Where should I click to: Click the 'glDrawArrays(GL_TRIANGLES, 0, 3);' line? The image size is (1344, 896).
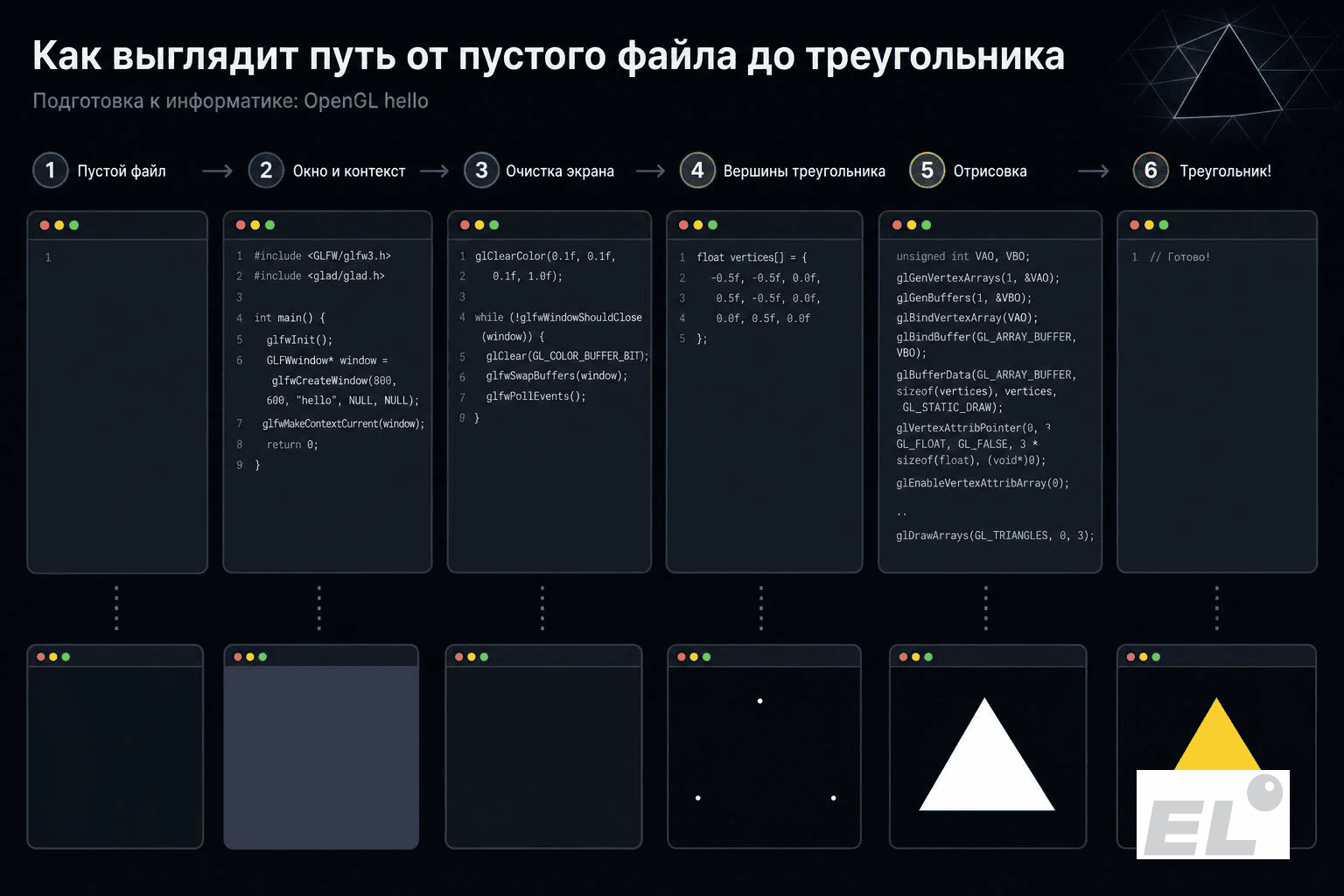tap(995, 536)
